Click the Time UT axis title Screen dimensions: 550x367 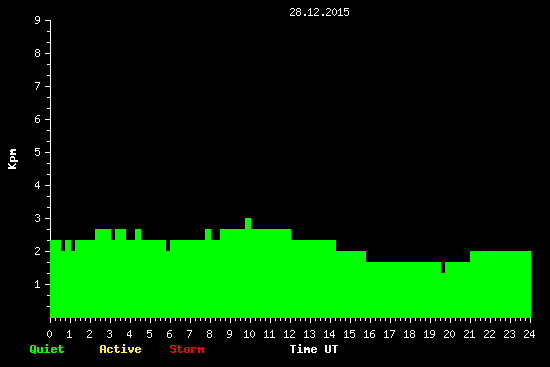pos(314,349)
